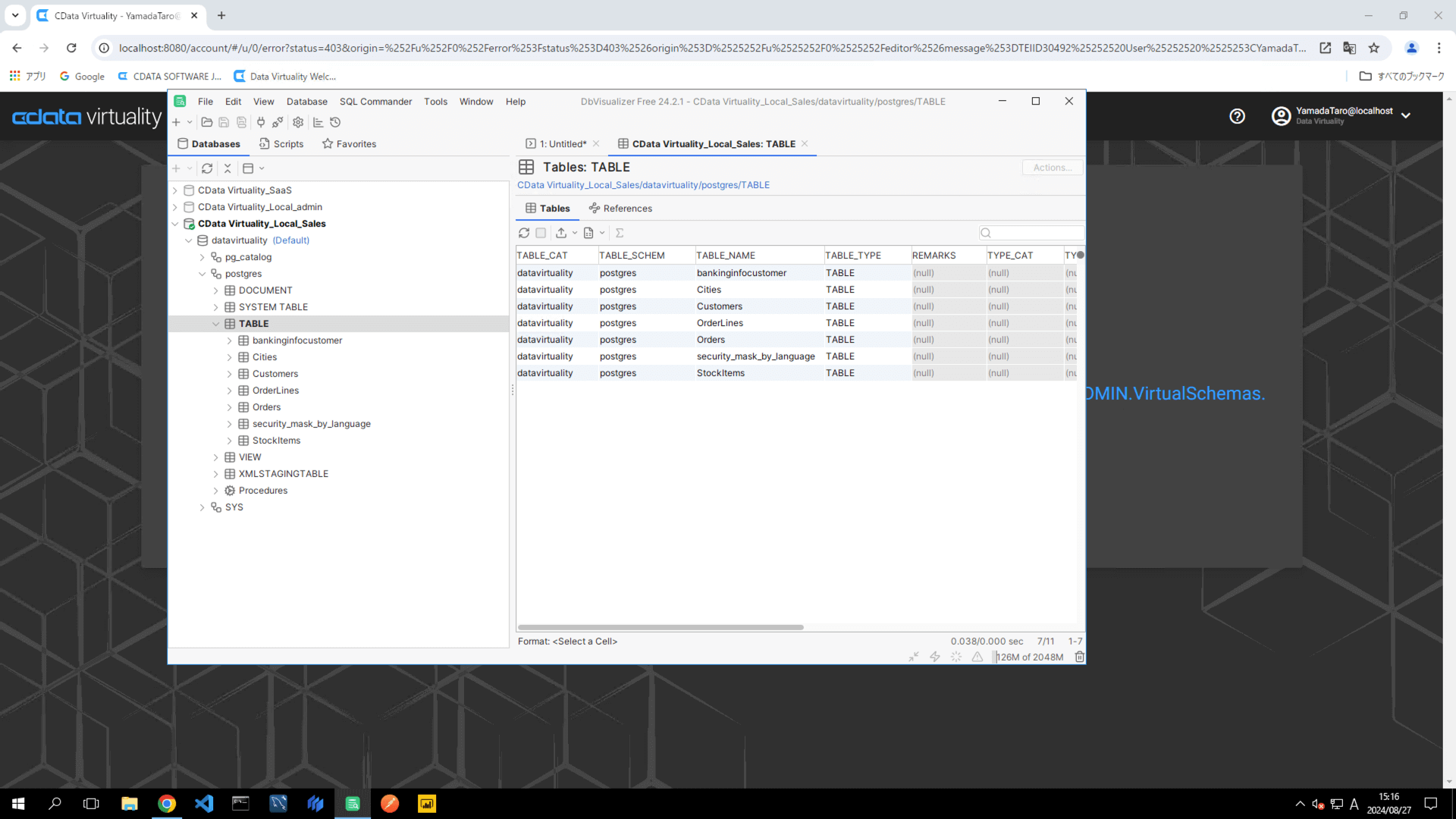Screen dimensions: 1456x819
Task: Click the Actions button
Action: (x=1052, y=168)
